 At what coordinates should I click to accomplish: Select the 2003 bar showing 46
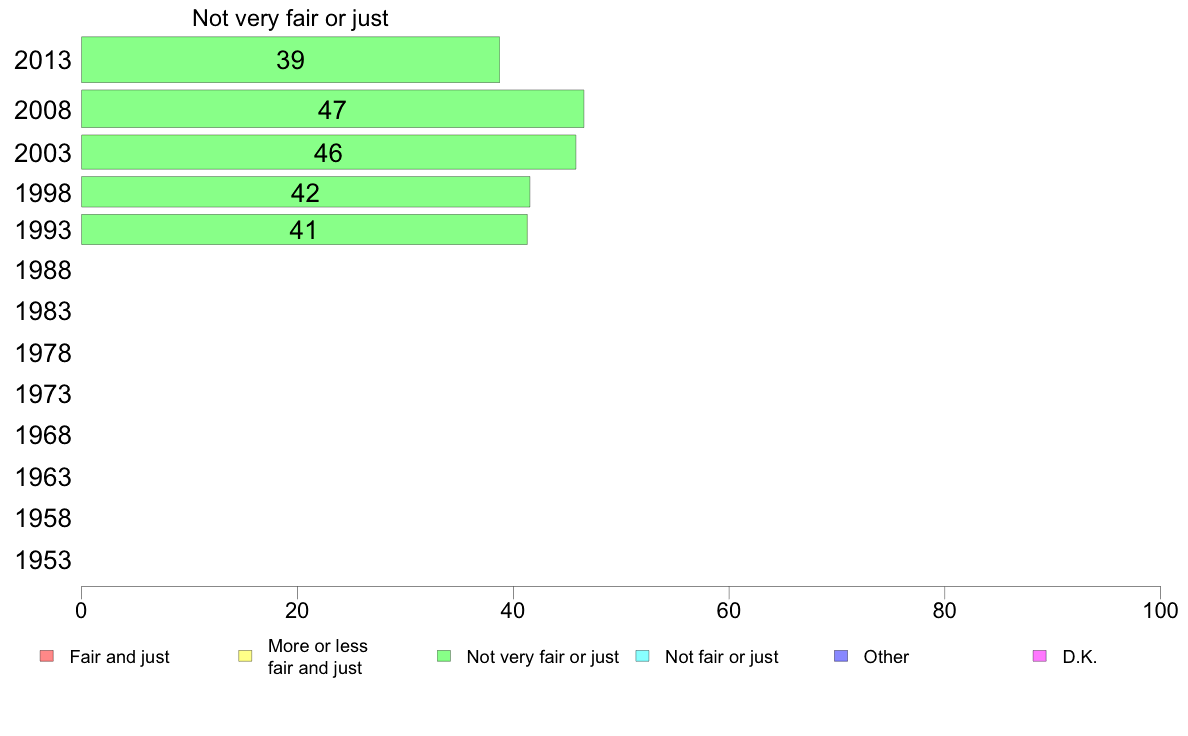point(329,152)
